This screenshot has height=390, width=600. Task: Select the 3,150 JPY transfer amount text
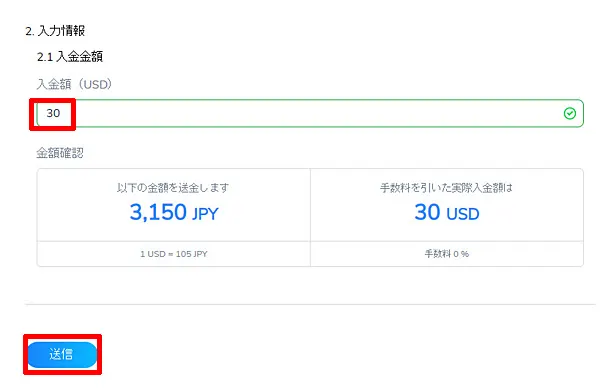(x=174, y=212)
